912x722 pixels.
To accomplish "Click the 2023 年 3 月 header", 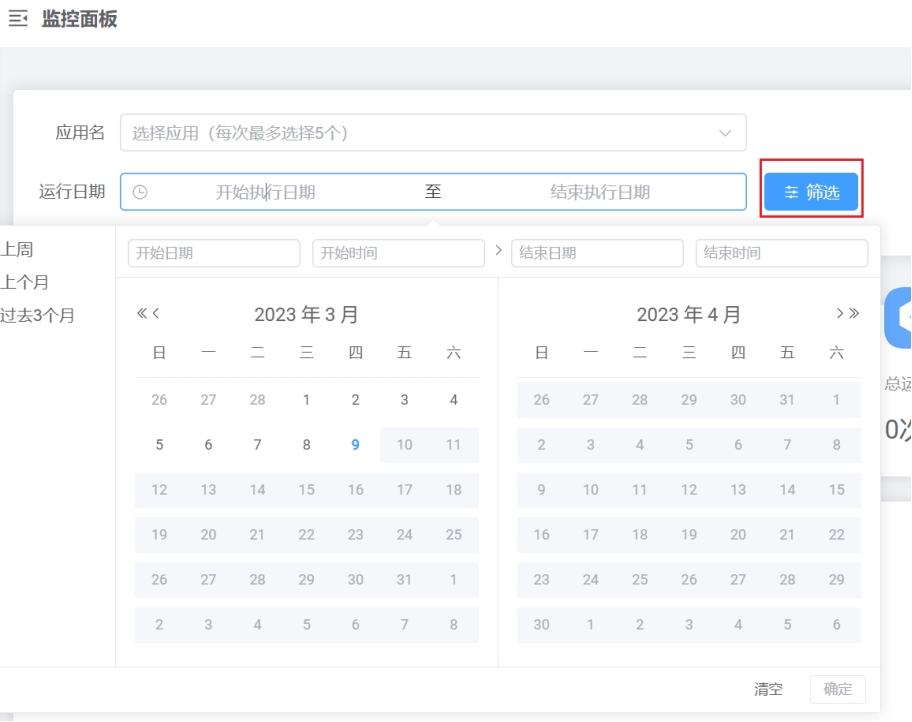I will pyautogui.click(x=306, y=315).
